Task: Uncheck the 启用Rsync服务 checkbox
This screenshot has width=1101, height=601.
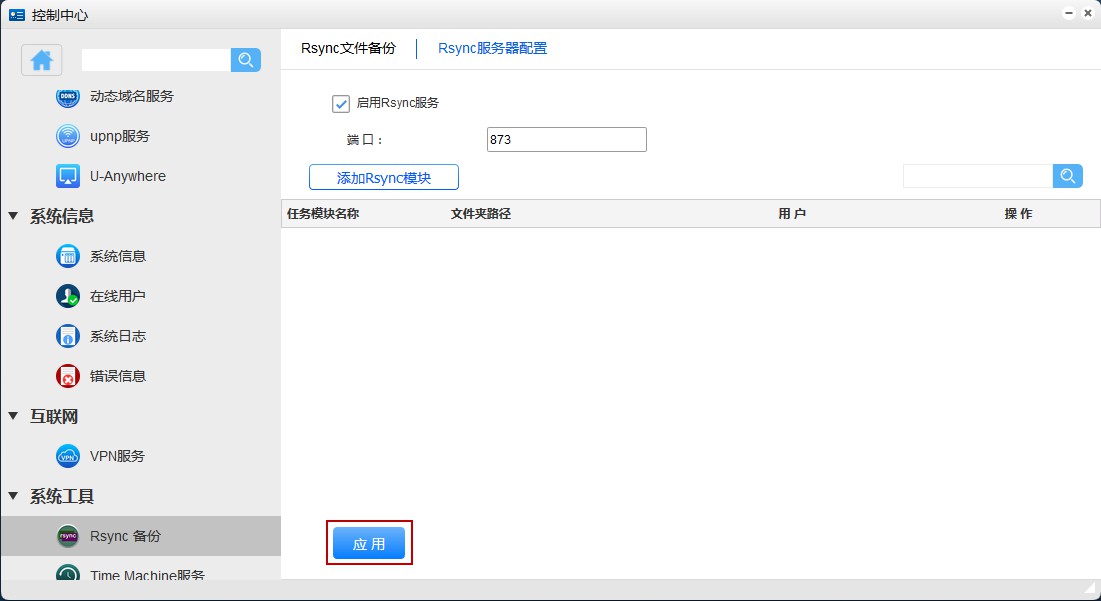Action: [343, 102]
